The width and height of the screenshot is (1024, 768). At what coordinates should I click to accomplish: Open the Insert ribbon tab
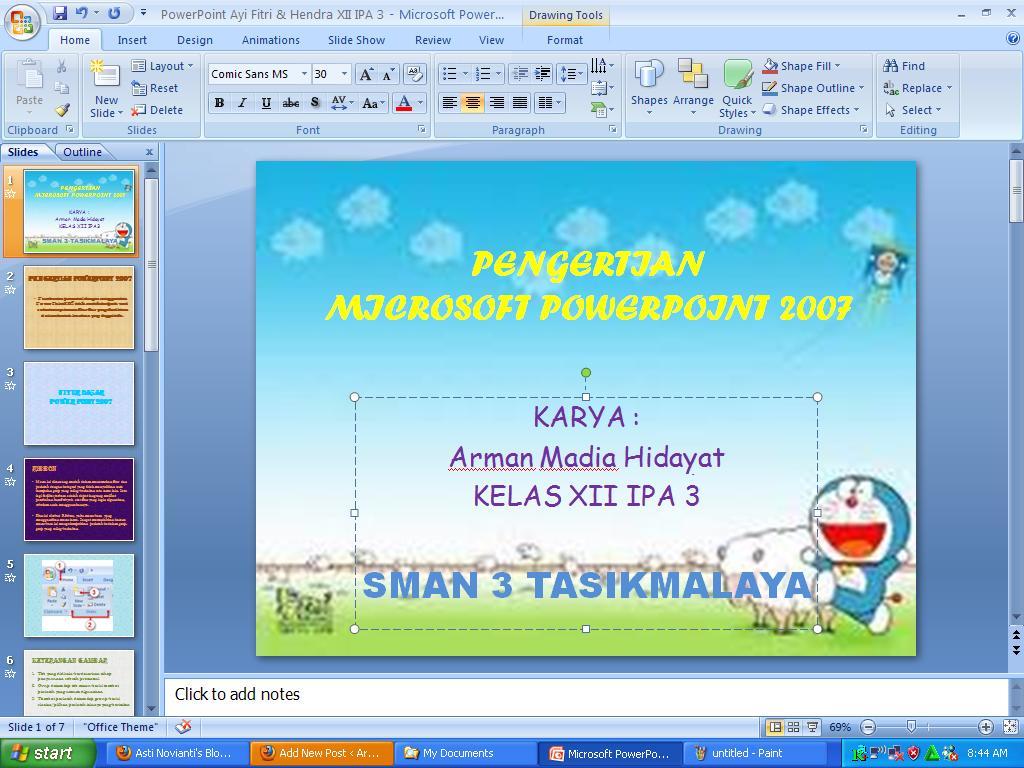point(132,40)
